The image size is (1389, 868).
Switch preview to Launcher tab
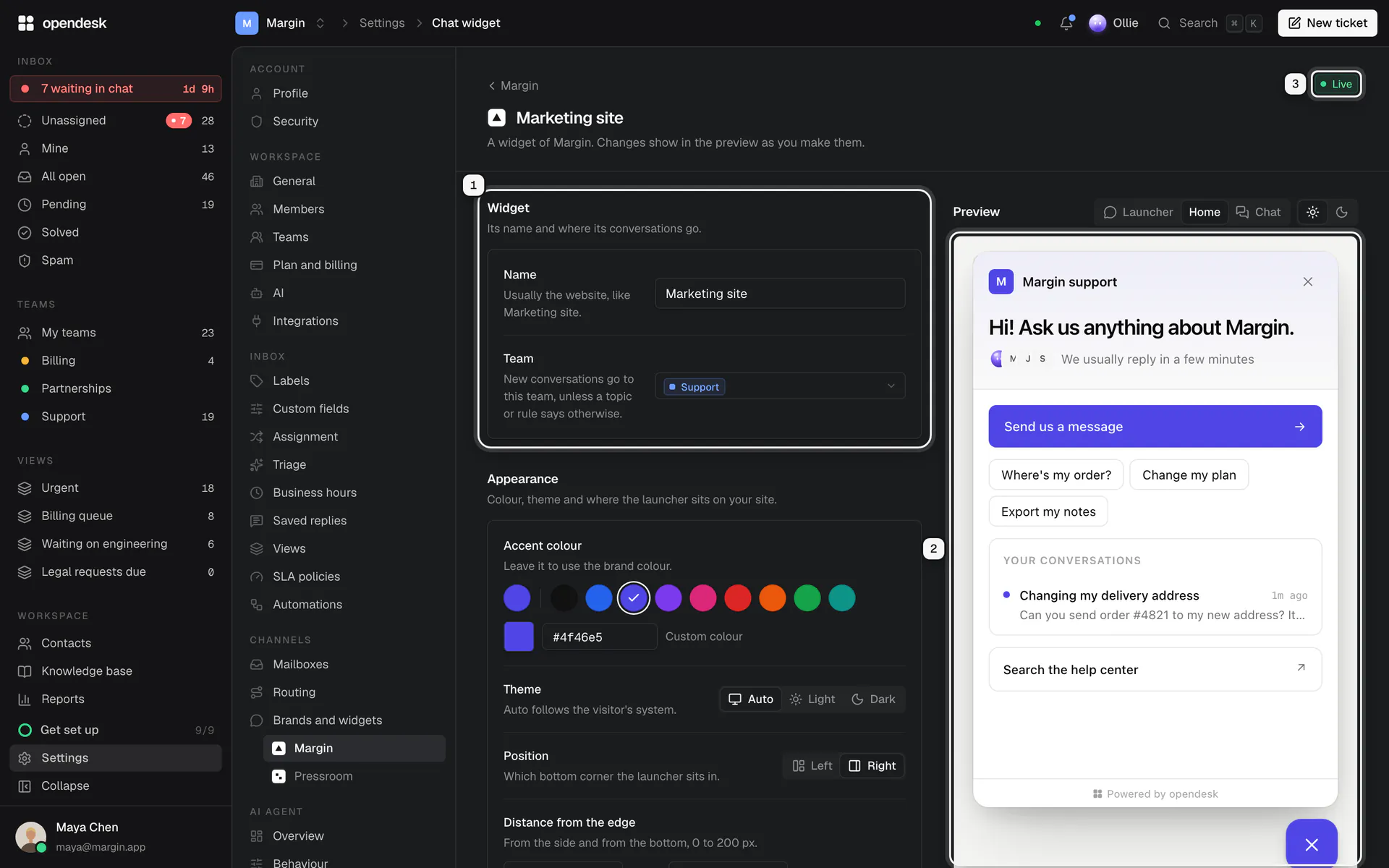click(x=1138, y=212)
